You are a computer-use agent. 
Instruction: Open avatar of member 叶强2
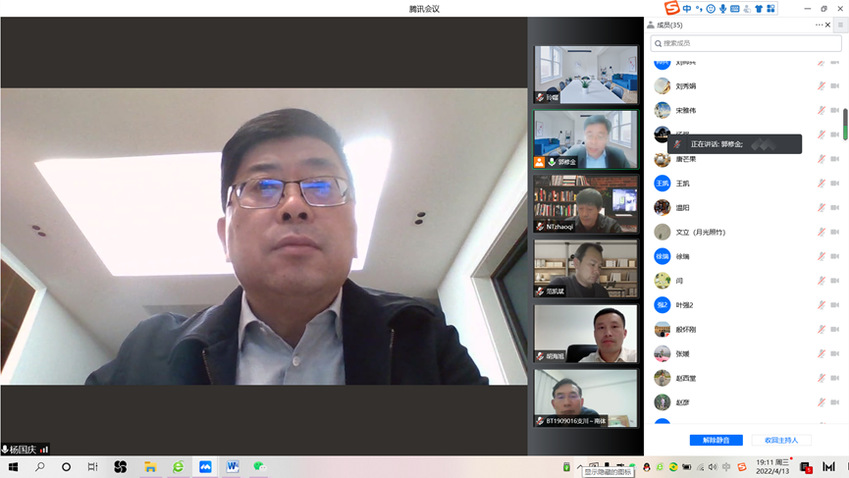click(x=662, y=305)
